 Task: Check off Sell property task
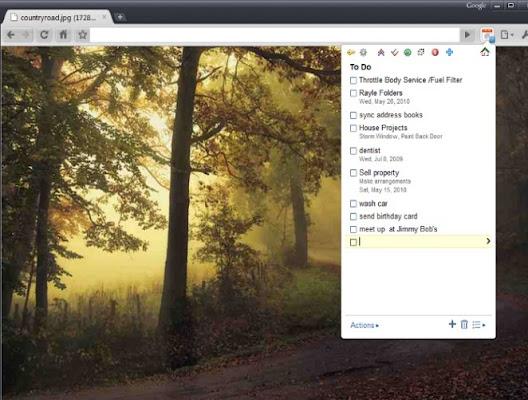coord(353,173)
